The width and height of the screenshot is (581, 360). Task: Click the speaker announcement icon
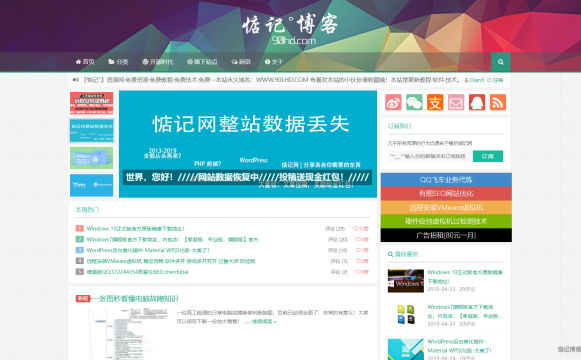76,80
